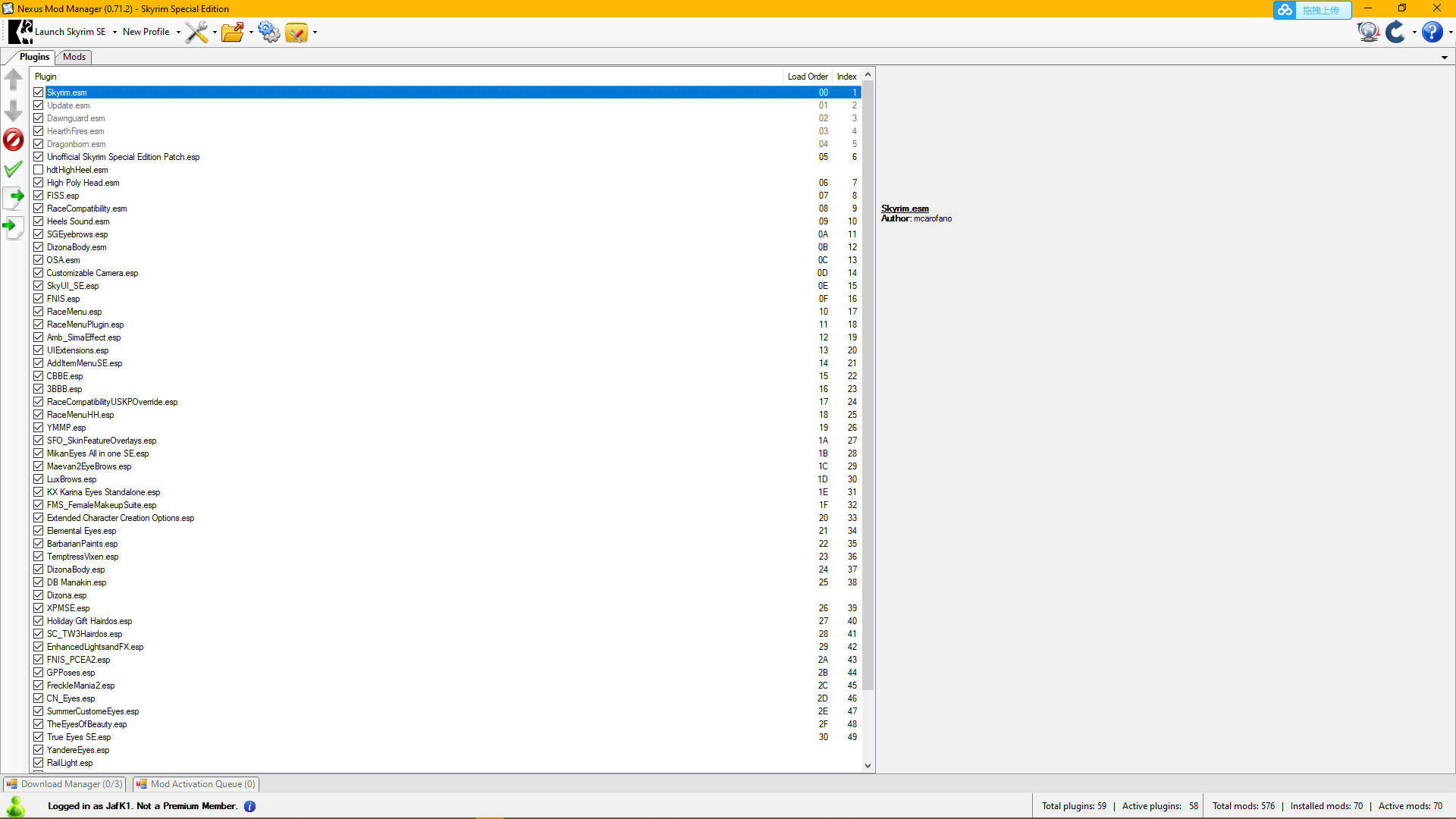Select the True Eyes SE.esp row
Viewport: 1456px width, 819px height.
[446, 737]
